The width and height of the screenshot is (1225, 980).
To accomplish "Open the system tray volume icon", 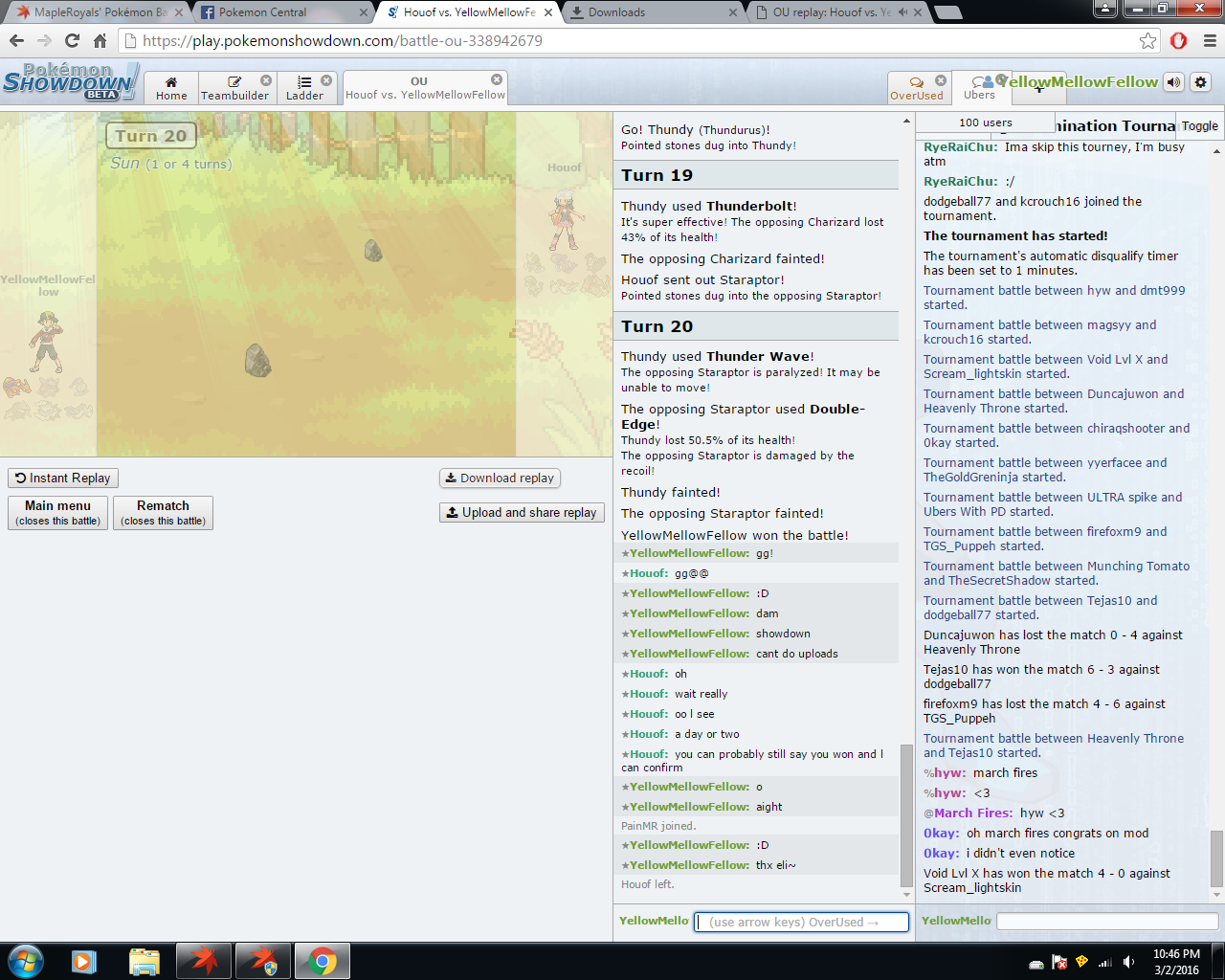I will 1129,962.
